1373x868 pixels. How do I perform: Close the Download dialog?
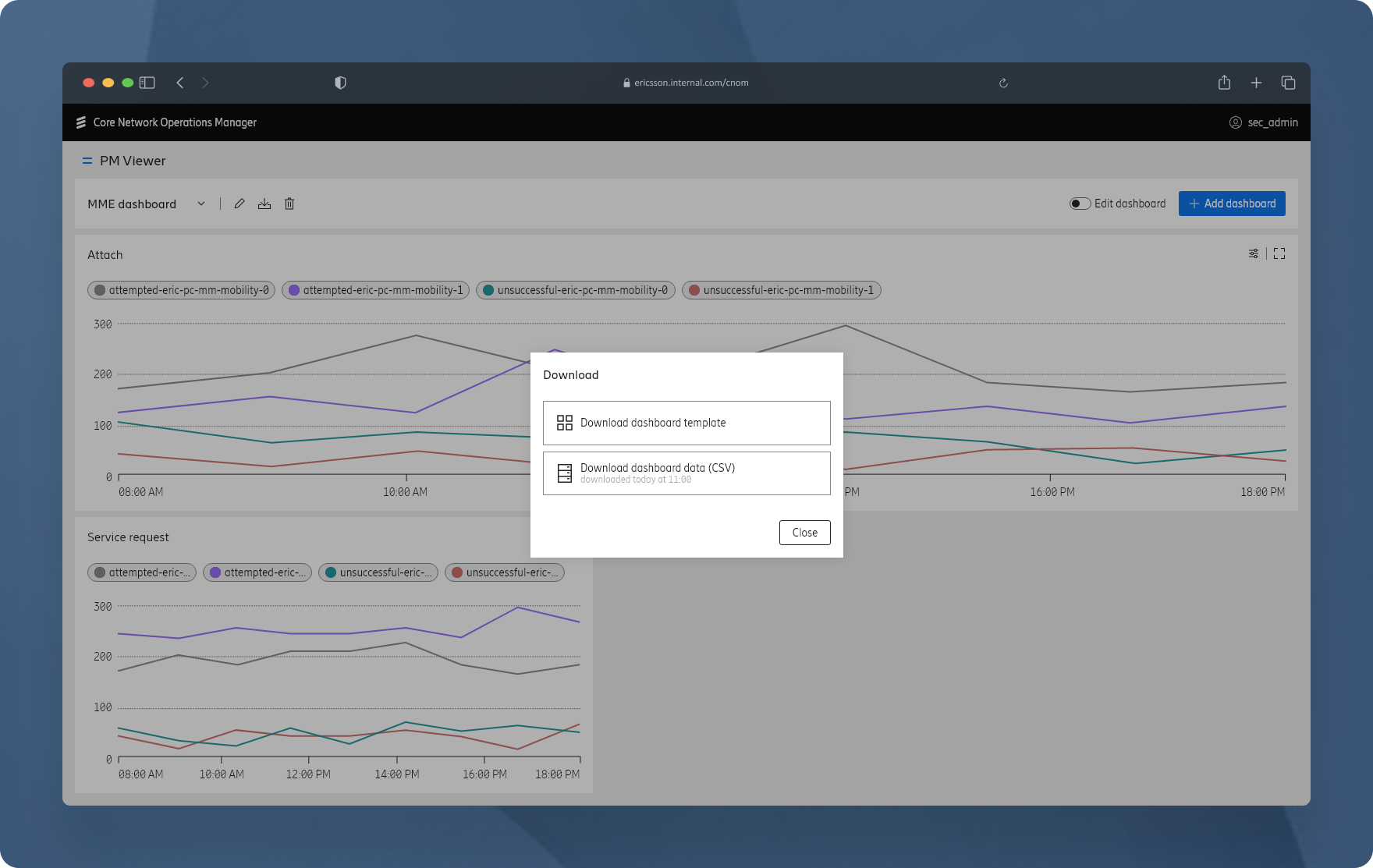(804, 533)
